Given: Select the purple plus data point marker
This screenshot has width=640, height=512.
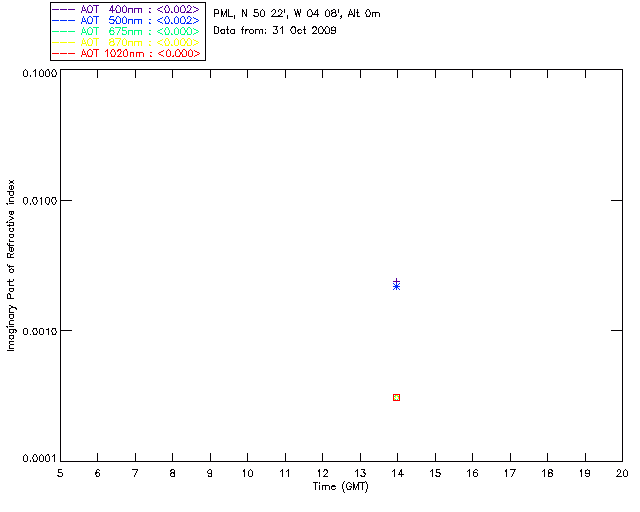Looking at the screenshot, I should [396, 281].
